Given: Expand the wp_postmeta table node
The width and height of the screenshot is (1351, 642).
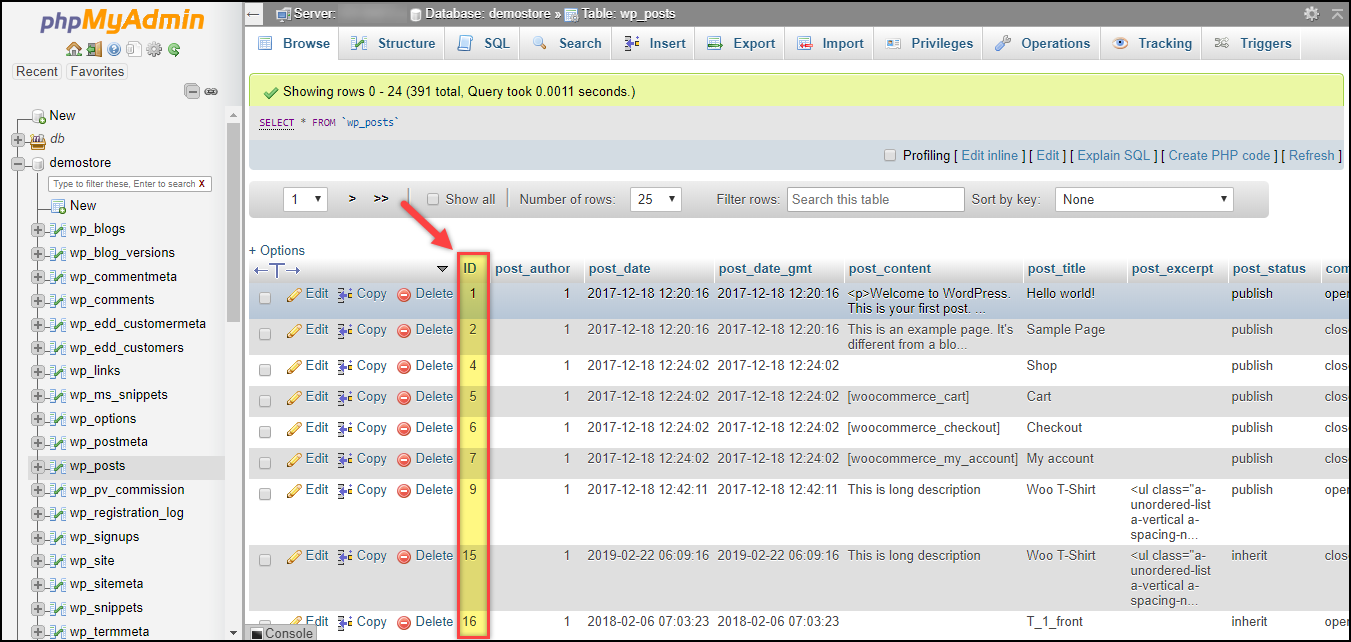Looking at the screenshot, I should [38, 442].
